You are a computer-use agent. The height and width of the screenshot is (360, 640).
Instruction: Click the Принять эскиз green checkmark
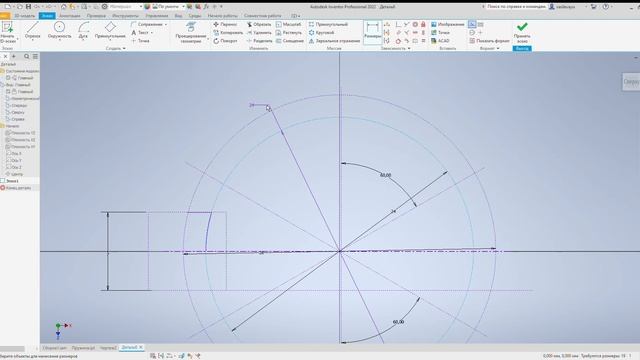522,32
